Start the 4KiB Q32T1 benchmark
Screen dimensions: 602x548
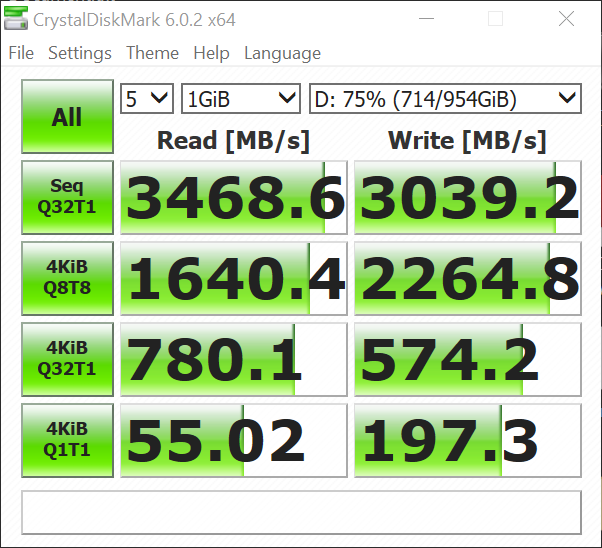[x=67, y=359]
